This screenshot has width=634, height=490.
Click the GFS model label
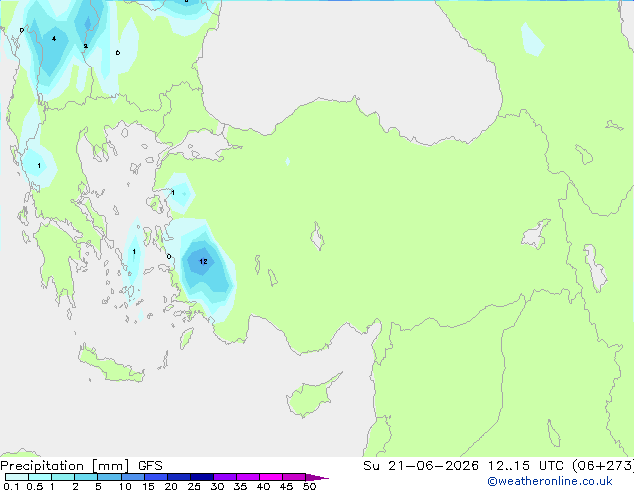pyautogui.click(x=150, y=466)
